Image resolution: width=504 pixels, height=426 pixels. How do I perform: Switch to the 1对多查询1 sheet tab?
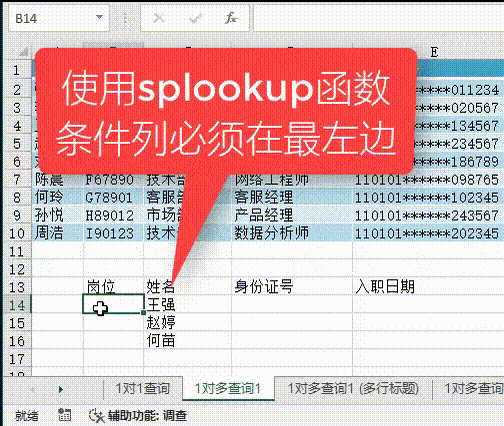(x=228, y=388)
